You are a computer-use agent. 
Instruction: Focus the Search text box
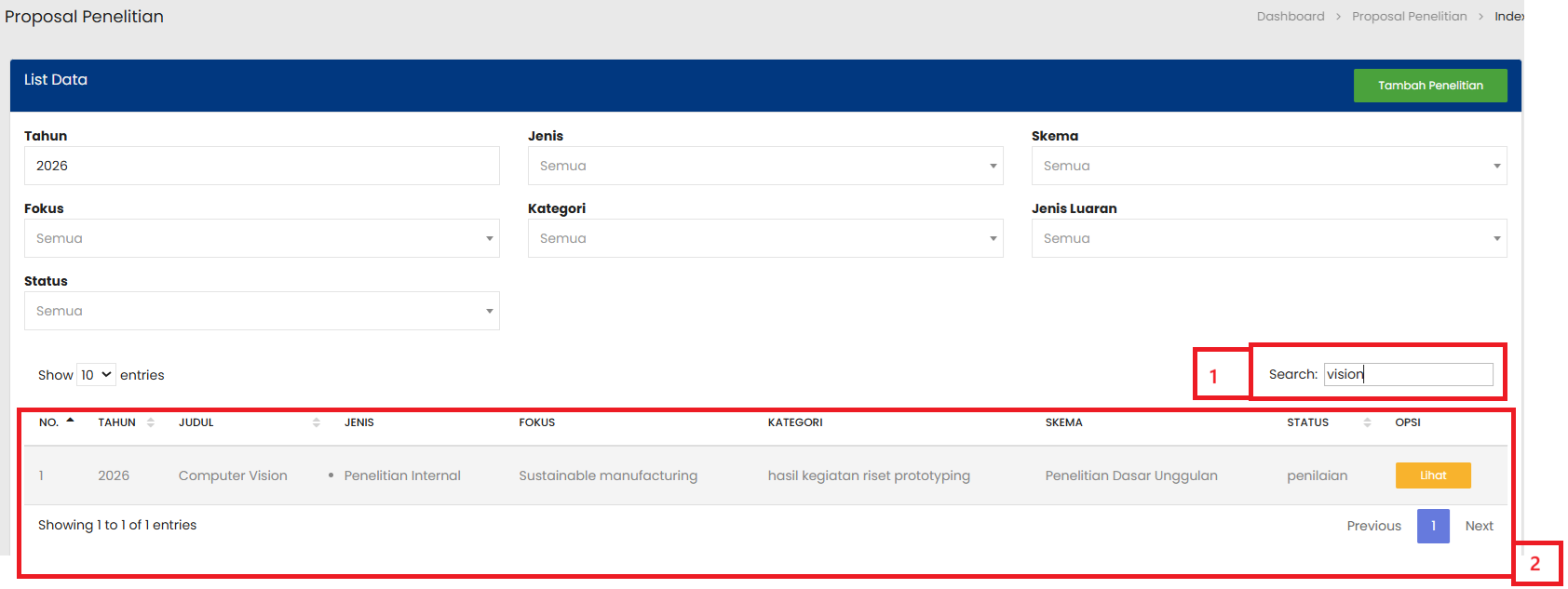pyautogui.click(x=1408, y=374)
